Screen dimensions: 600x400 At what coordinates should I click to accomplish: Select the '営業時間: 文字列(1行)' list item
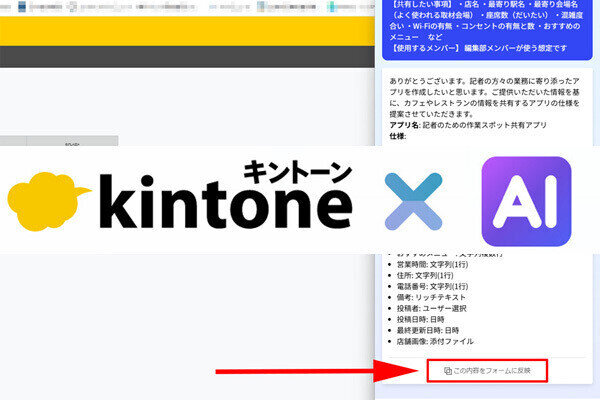[x=432, y=264]
